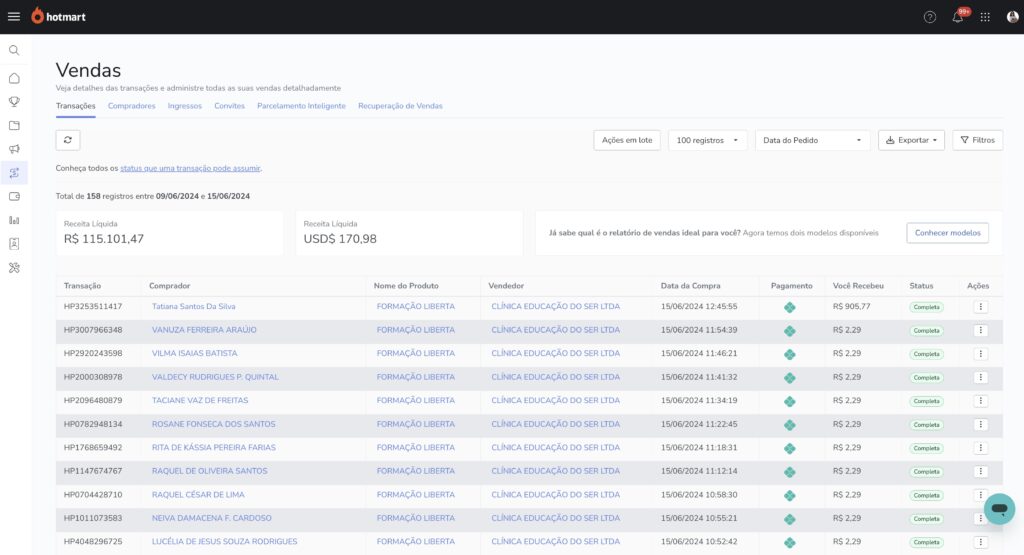Click payment icon in RAQUEL CÉSAR DE LIMA row

pos(790,496)
